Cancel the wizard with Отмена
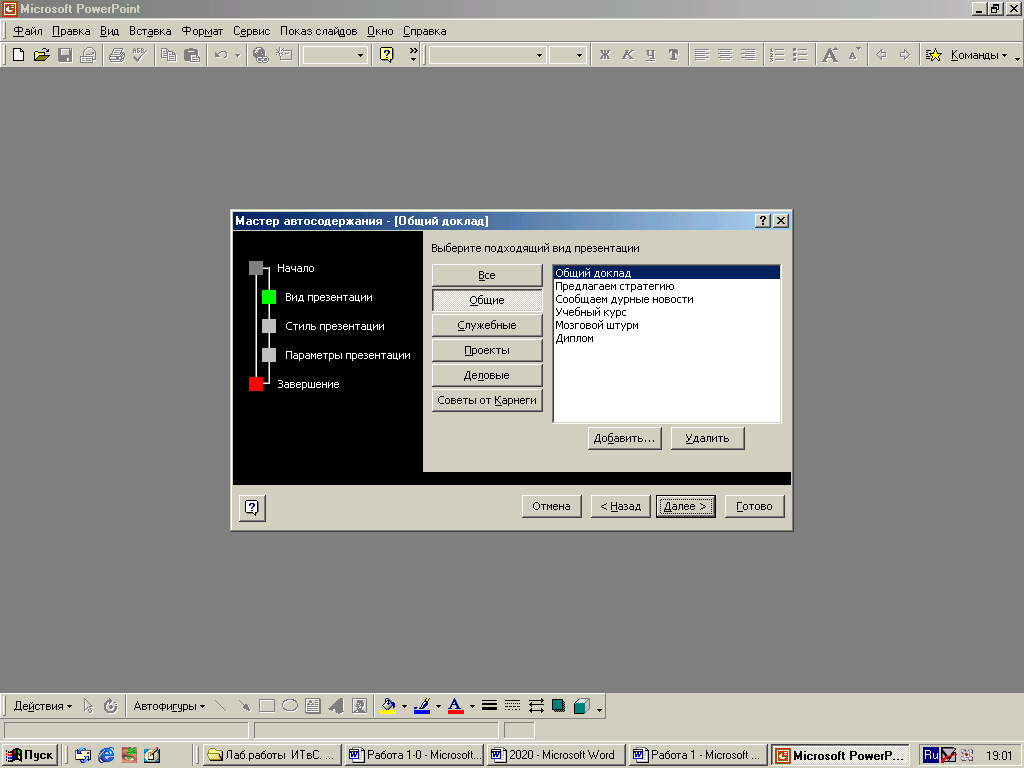1024x768 pixels. [551, 506]
